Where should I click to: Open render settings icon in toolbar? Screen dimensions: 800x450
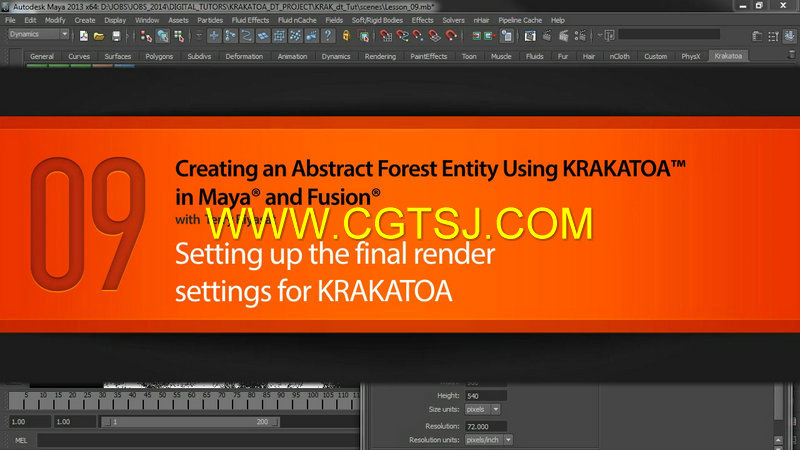[x=580, y=36]
